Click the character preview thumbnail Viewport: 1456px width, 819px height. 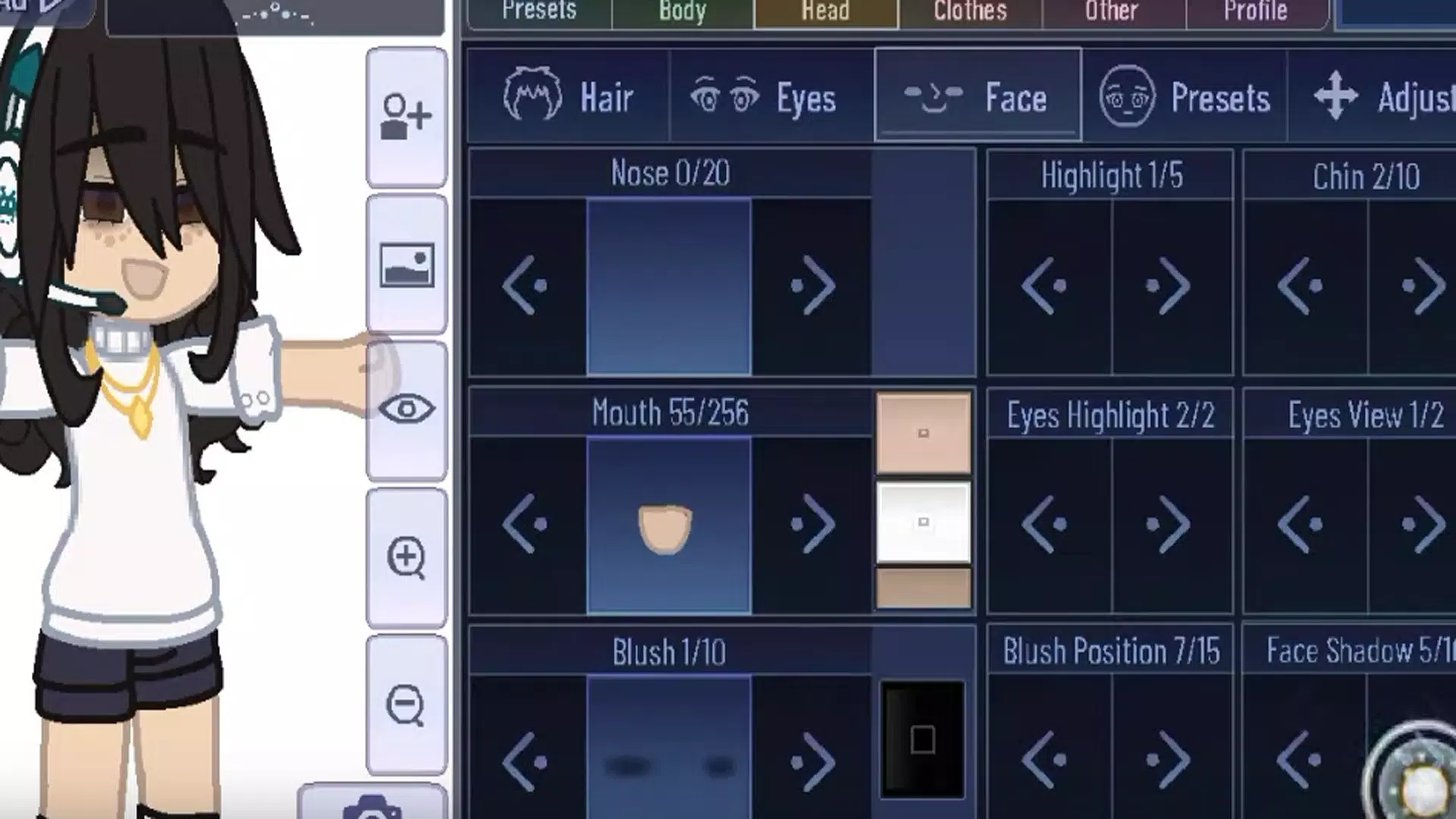coord(404,264)
